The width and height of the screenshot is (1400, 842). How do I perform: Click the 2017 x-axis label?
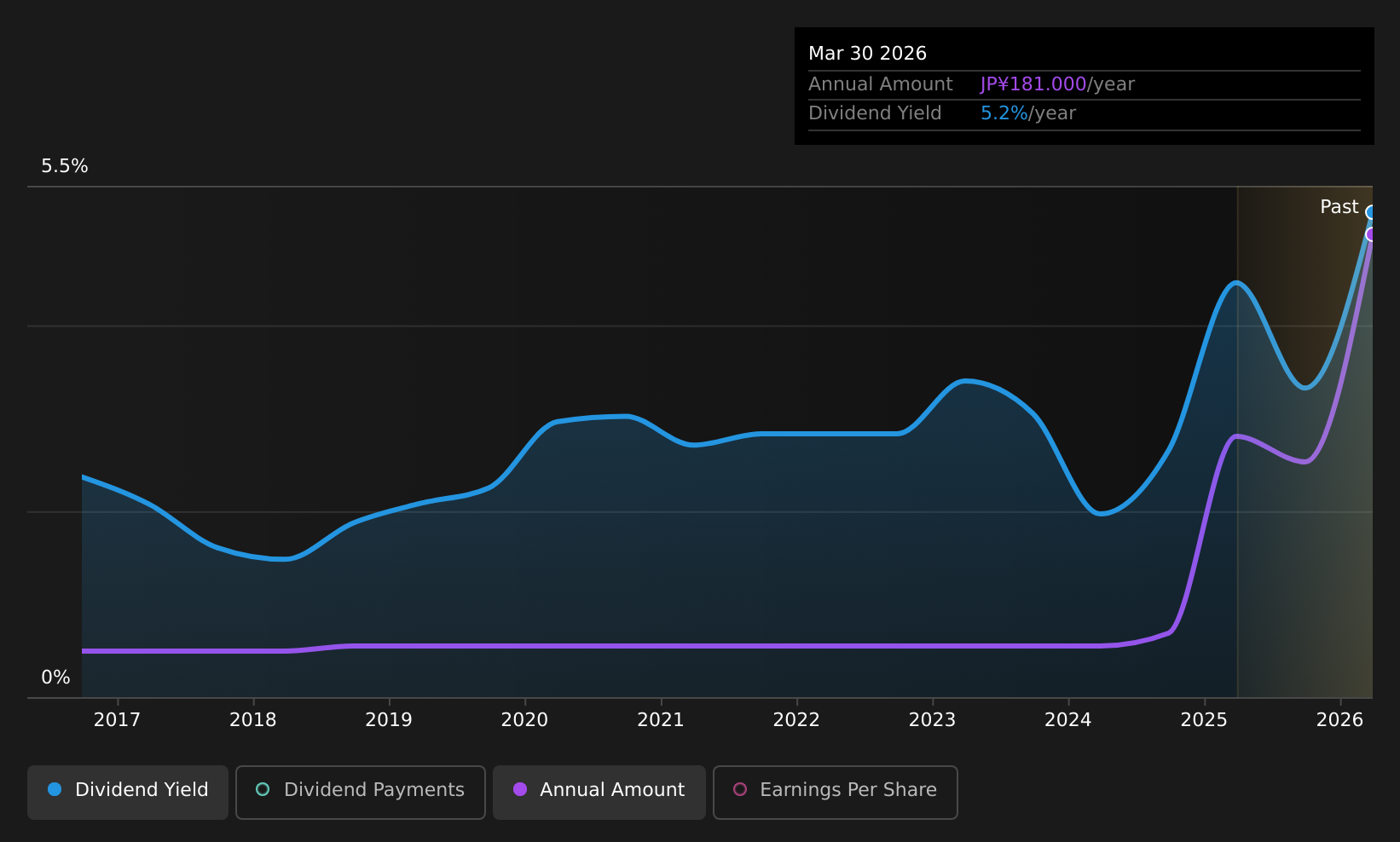pos(117,720)
